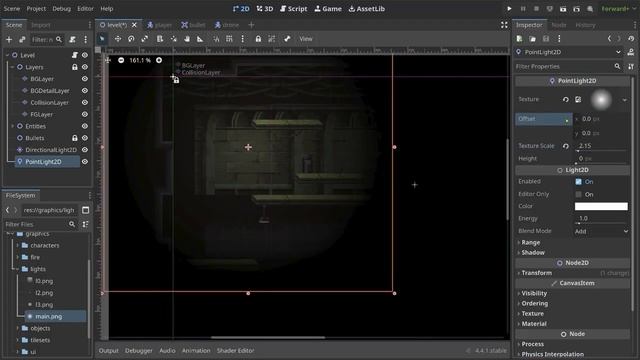Toggle the Grid Snap icon
This screenshot has width=640, height=360.
tap(229, 39)
